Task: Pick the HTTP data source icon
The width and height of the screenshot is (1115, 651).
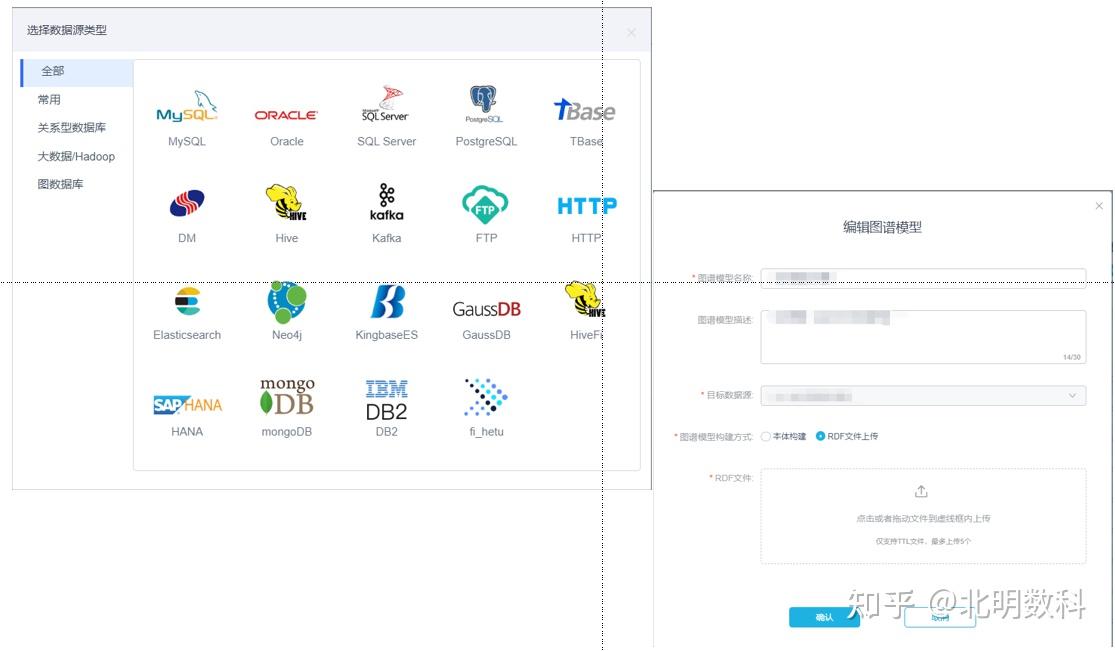Action: coord(587,206)
